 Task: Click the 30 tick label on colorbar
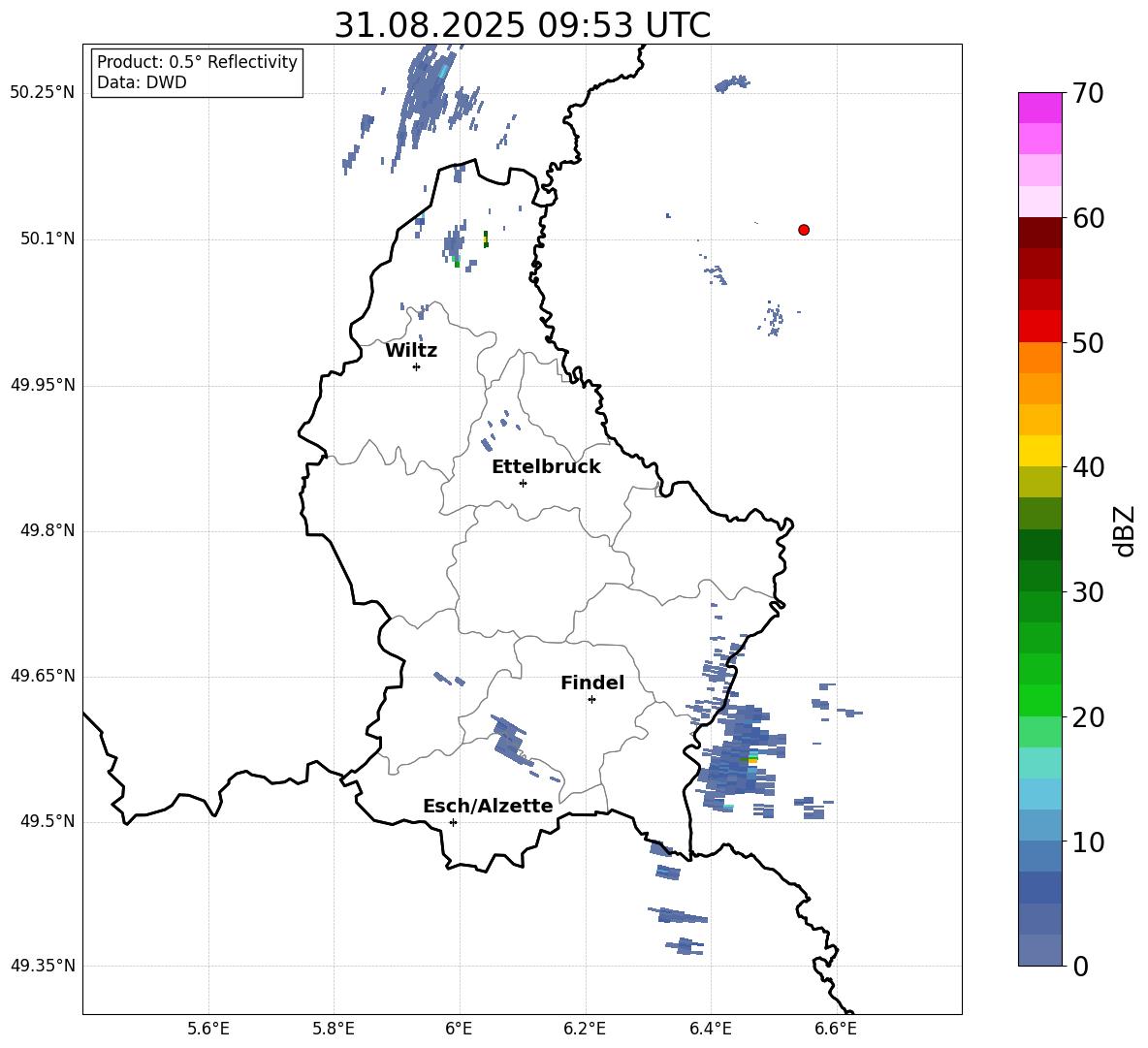point(1088,592)
